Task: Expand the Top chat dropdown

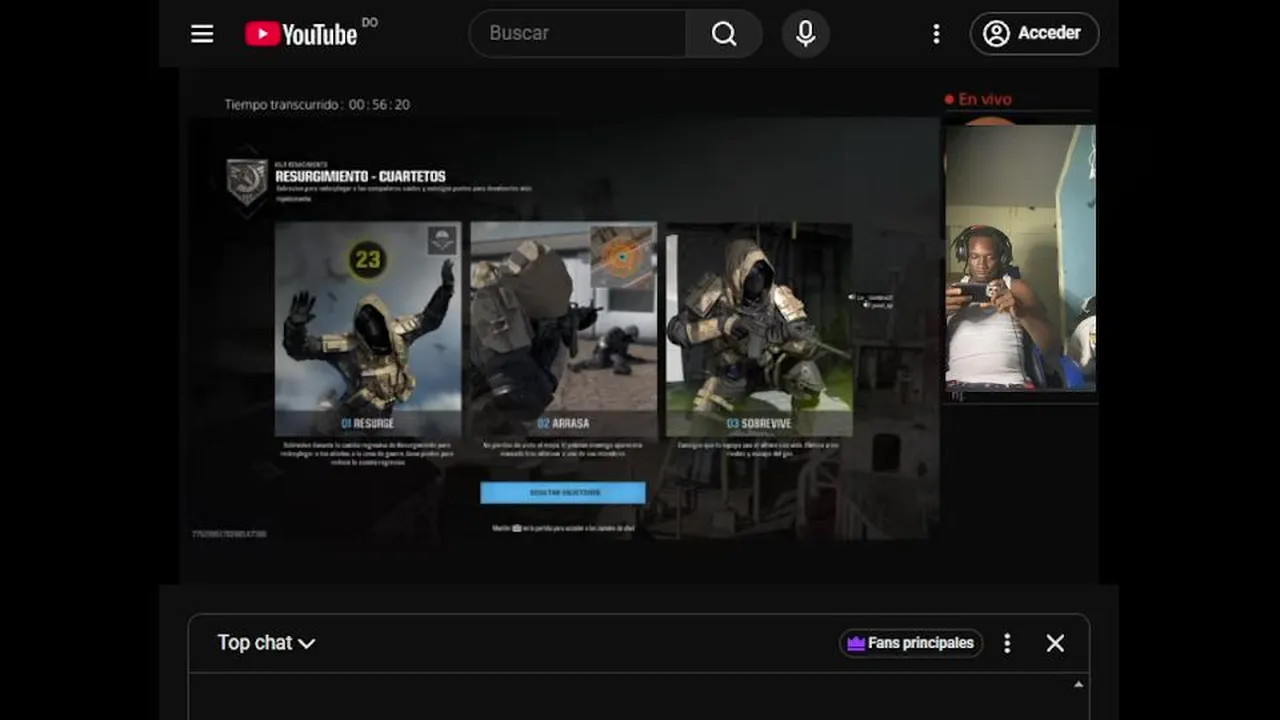Action: [x=266, y=643]
